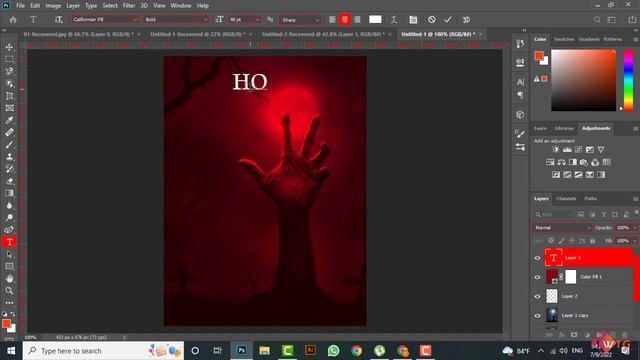Hide the Color Fill 1 layer
This screenshot has width=640, height=360.
click(538, 277)
